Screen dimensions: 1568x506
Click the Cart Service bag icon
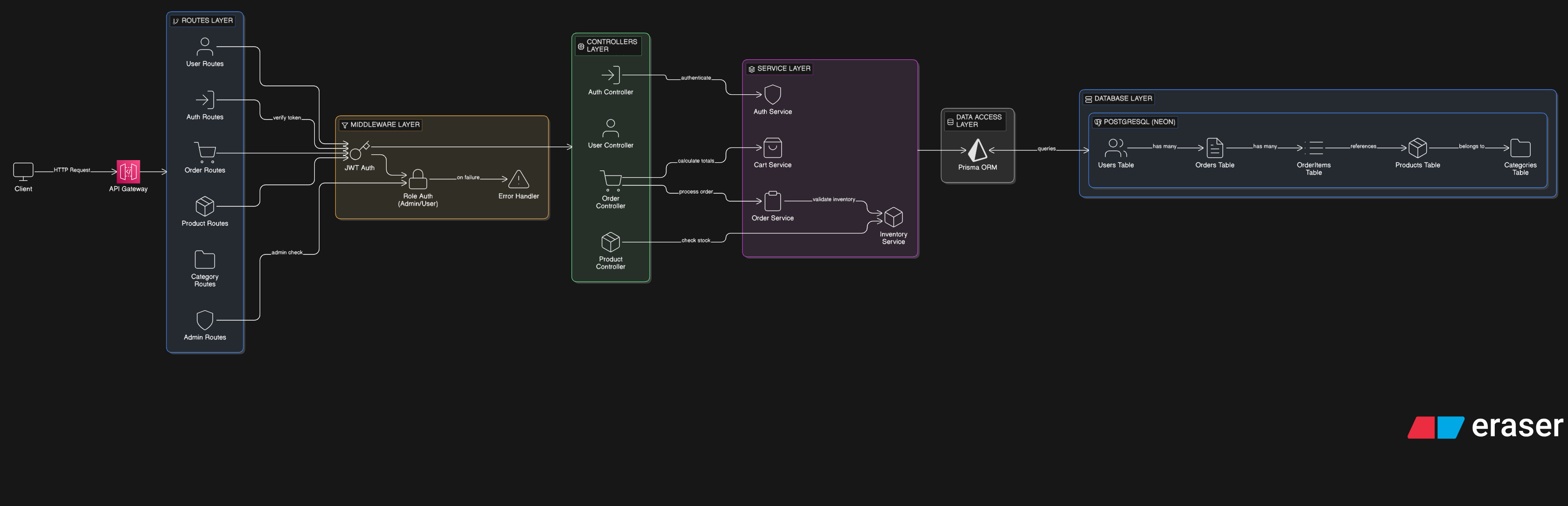click(x=772, y=148)
